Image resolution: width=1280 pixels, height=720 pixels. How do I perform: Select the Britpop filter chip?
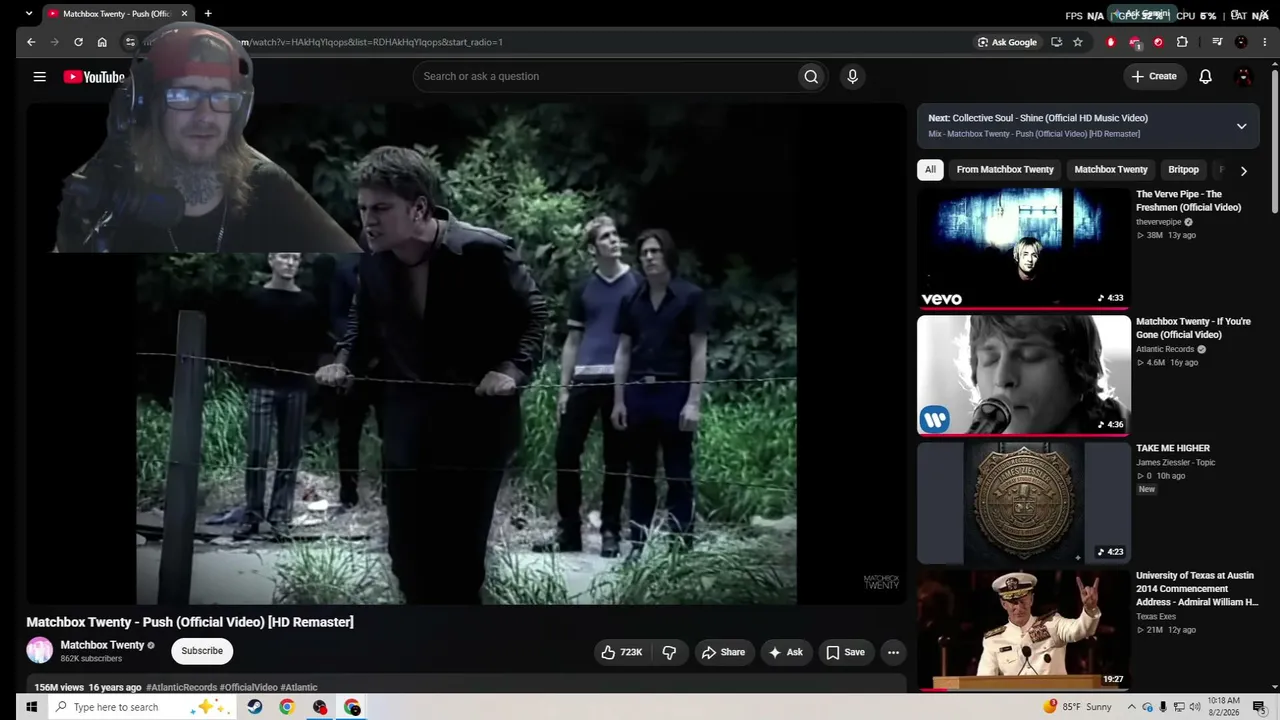click(1183, 170)
